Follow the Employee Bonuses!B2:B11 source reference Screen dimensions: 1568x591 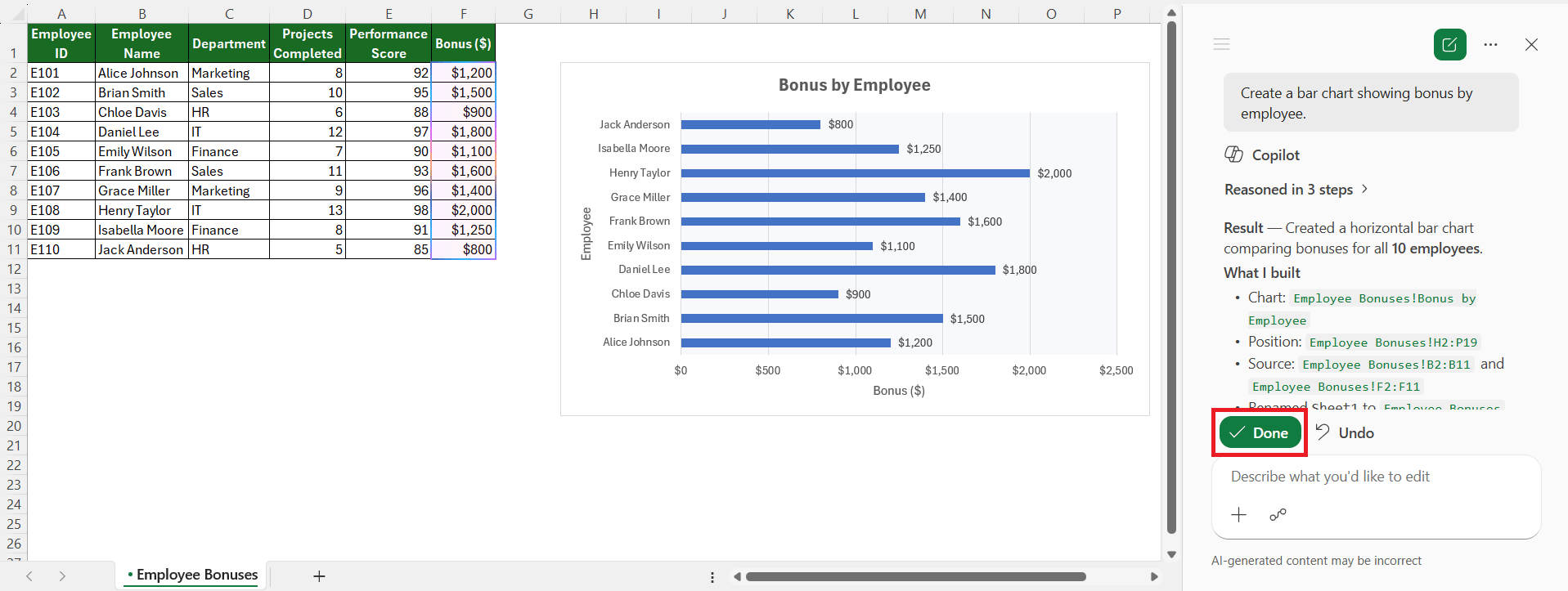pyautogui.click(x=1386, y=365)
